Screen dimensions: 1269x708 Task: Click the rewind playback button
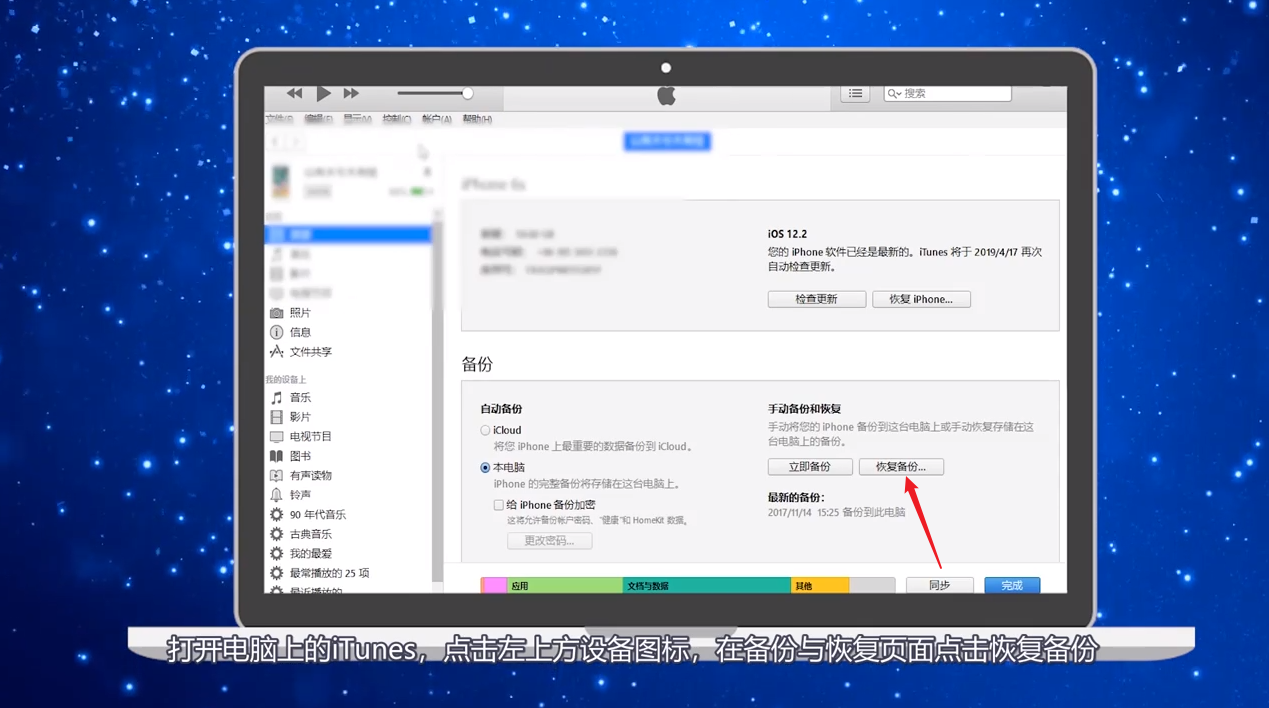(x=294, y=93)
